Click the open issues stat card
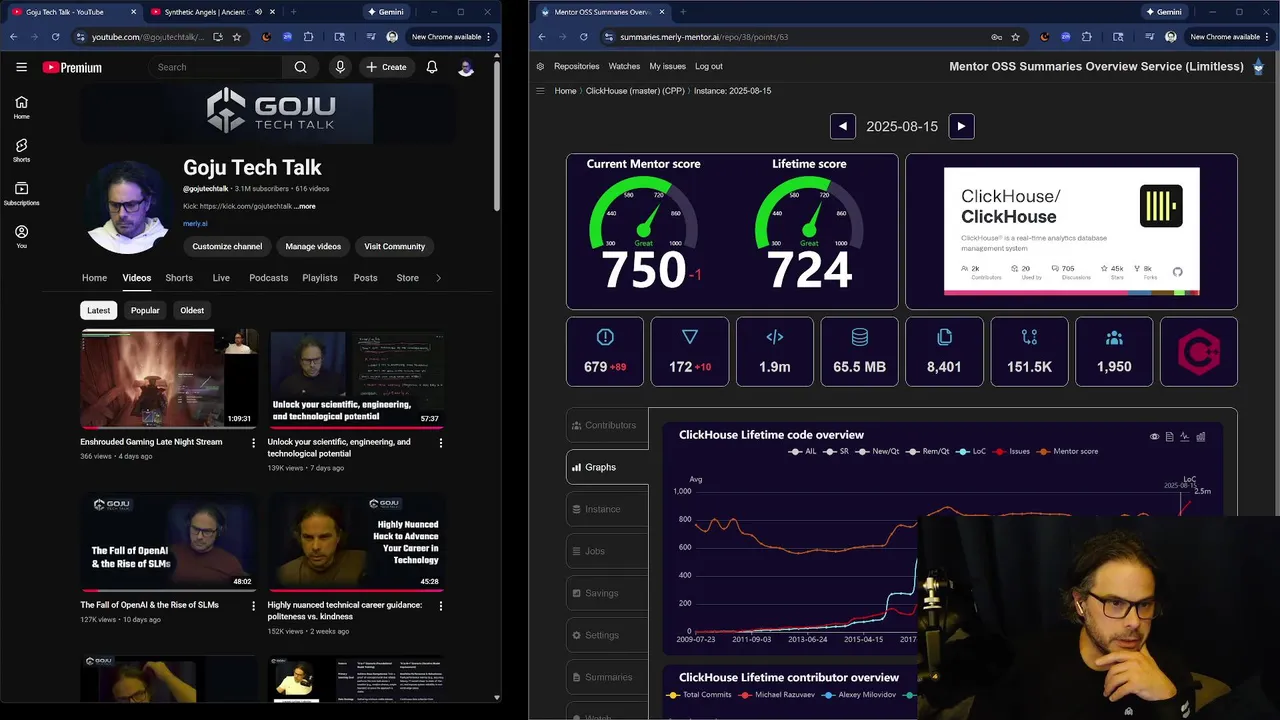Image resolution: width=1280 pixels, height=720 pixels. [605, 352]
